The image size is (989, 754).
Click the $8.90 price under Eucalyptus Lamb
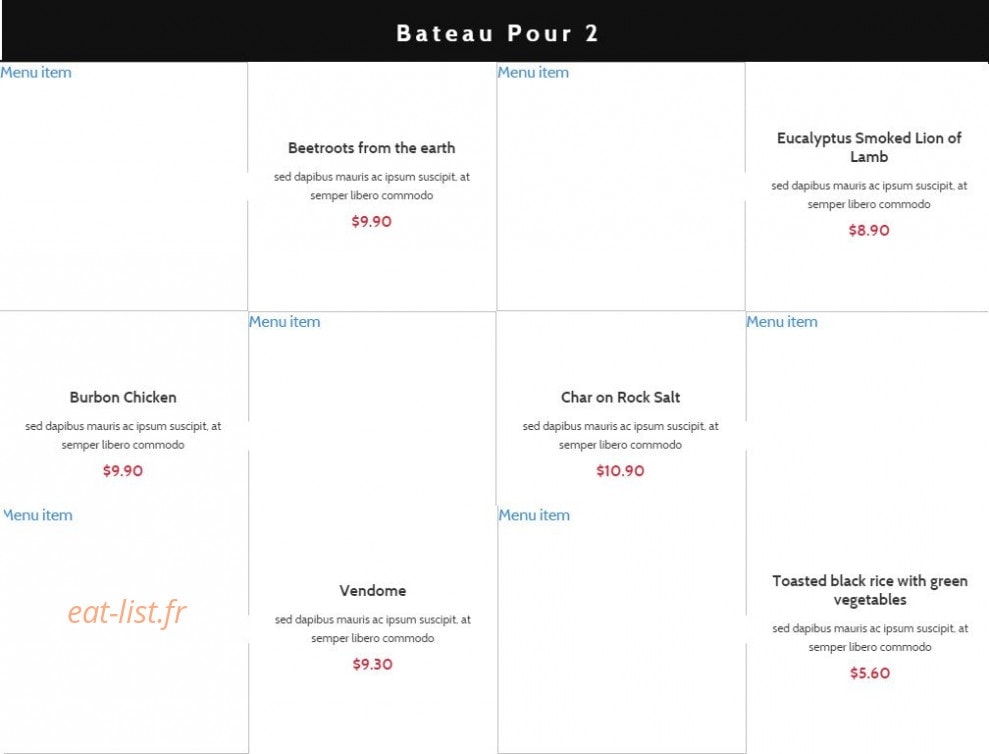click(869, 230)
